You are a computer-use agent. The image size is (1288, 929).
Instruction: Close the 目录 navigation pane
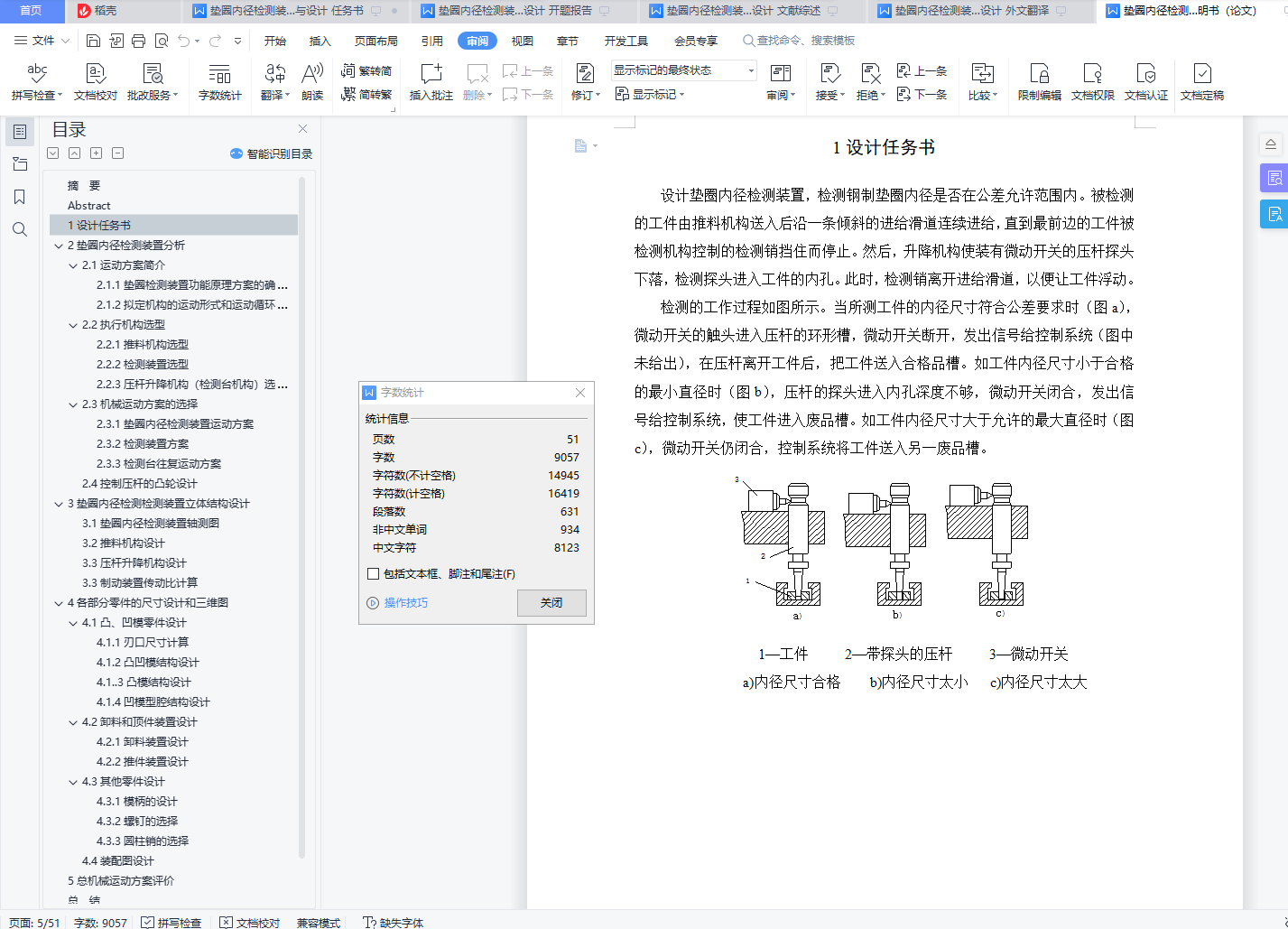point(303,129)
